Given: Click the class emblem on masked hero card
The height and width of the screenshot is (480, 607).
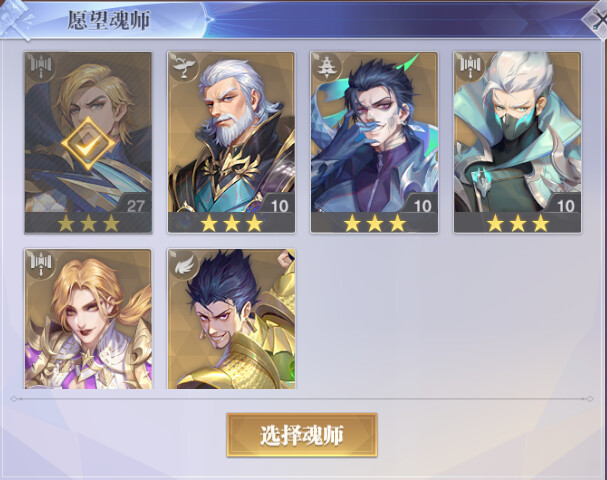Looking at the screenshot, I should (x=470, y=67).
